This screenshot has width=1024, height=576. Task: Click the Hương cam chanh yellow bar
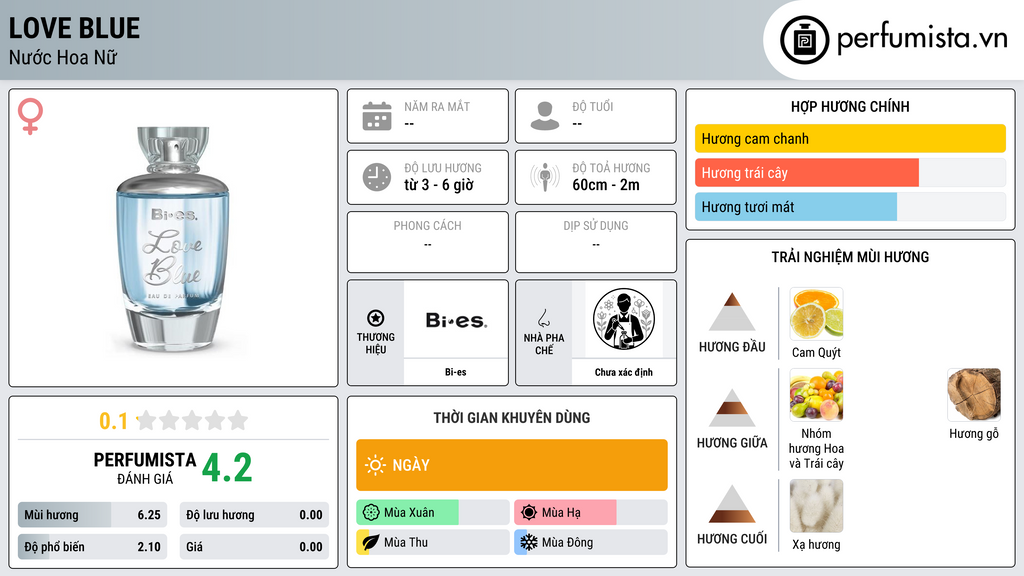coord(850,138)
